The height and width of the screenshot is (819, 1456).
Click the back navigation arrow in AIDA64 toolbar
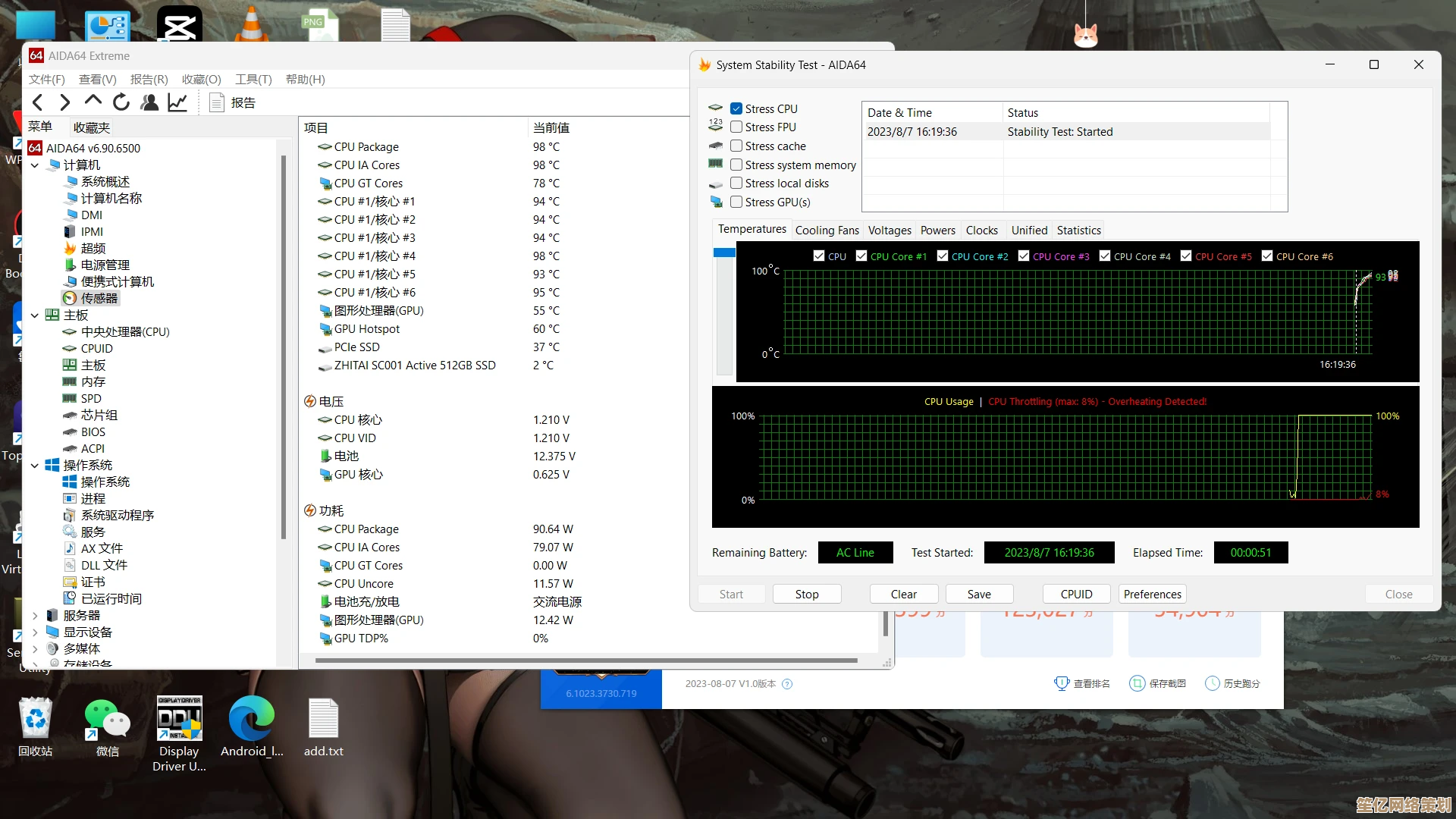tap(38, 102)
